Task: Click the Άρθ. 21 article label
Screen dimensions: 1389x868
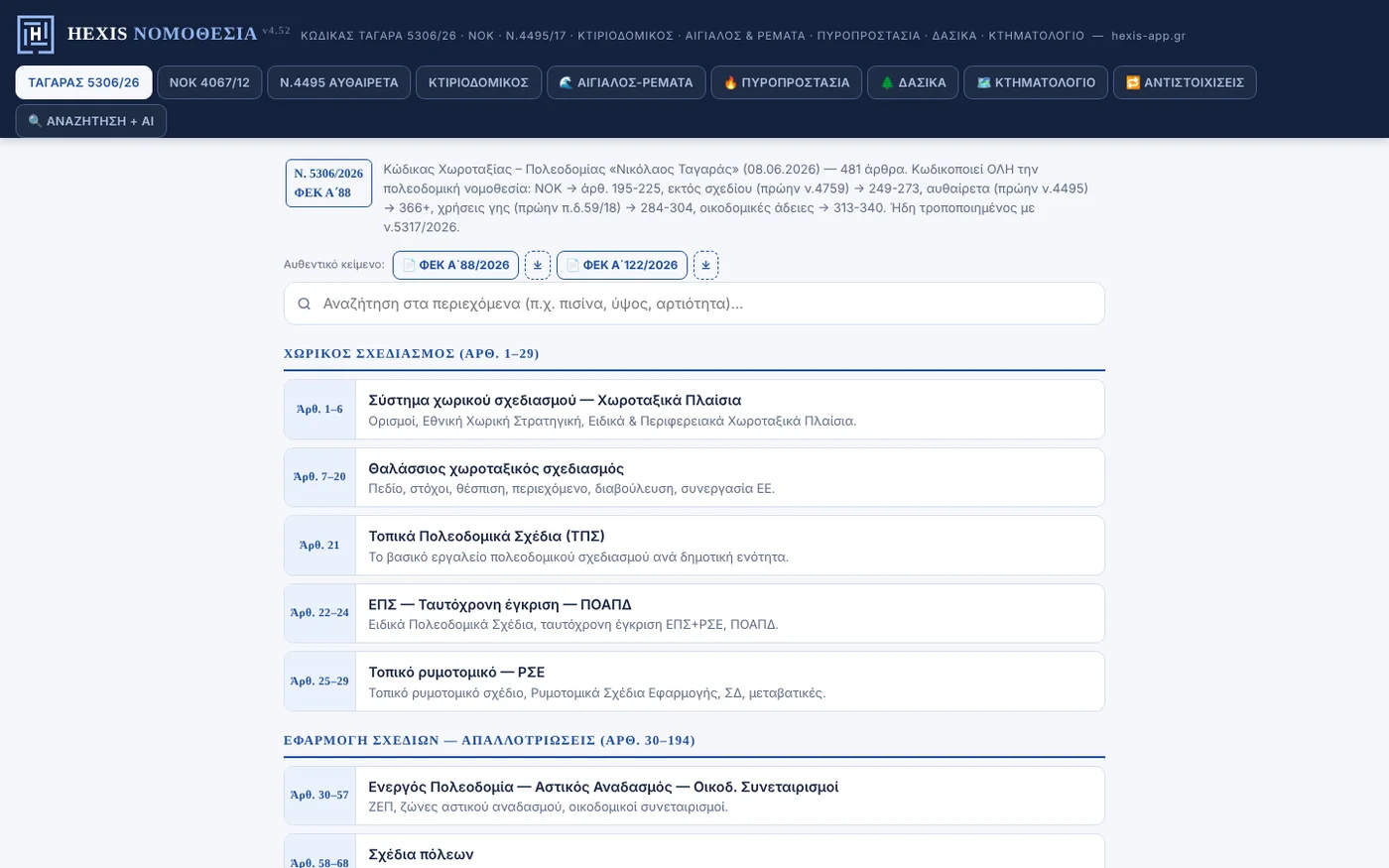Action: coord(319,546)
